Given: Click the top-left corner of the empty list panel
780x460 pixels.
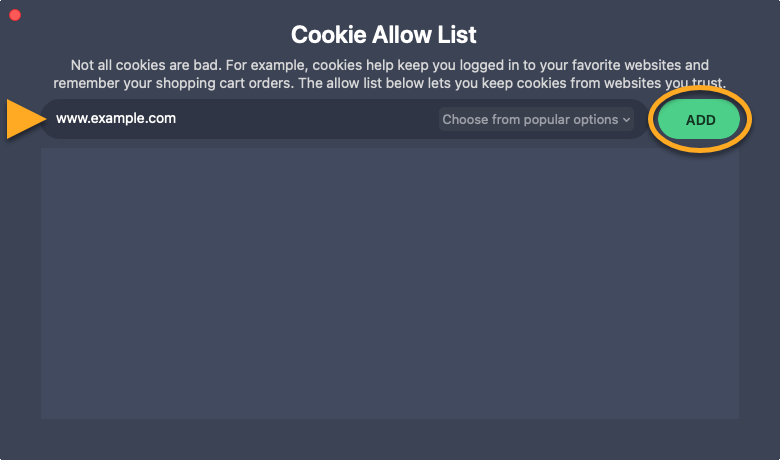Looking at the screenshot, I should pyautogui.click(x=46, y=153).
